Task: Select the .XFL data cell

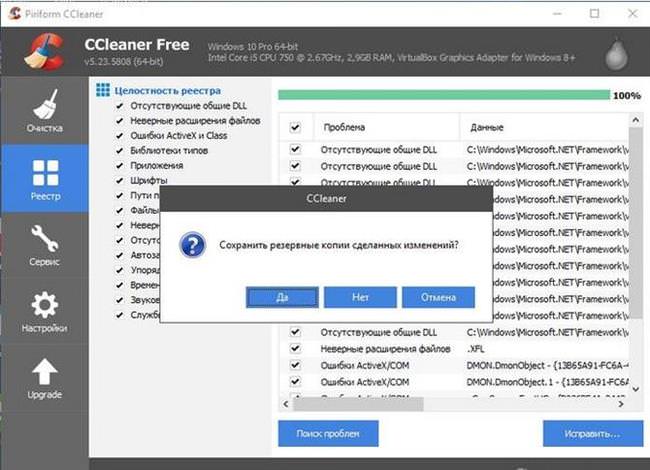Action: [x=475, y=349]
